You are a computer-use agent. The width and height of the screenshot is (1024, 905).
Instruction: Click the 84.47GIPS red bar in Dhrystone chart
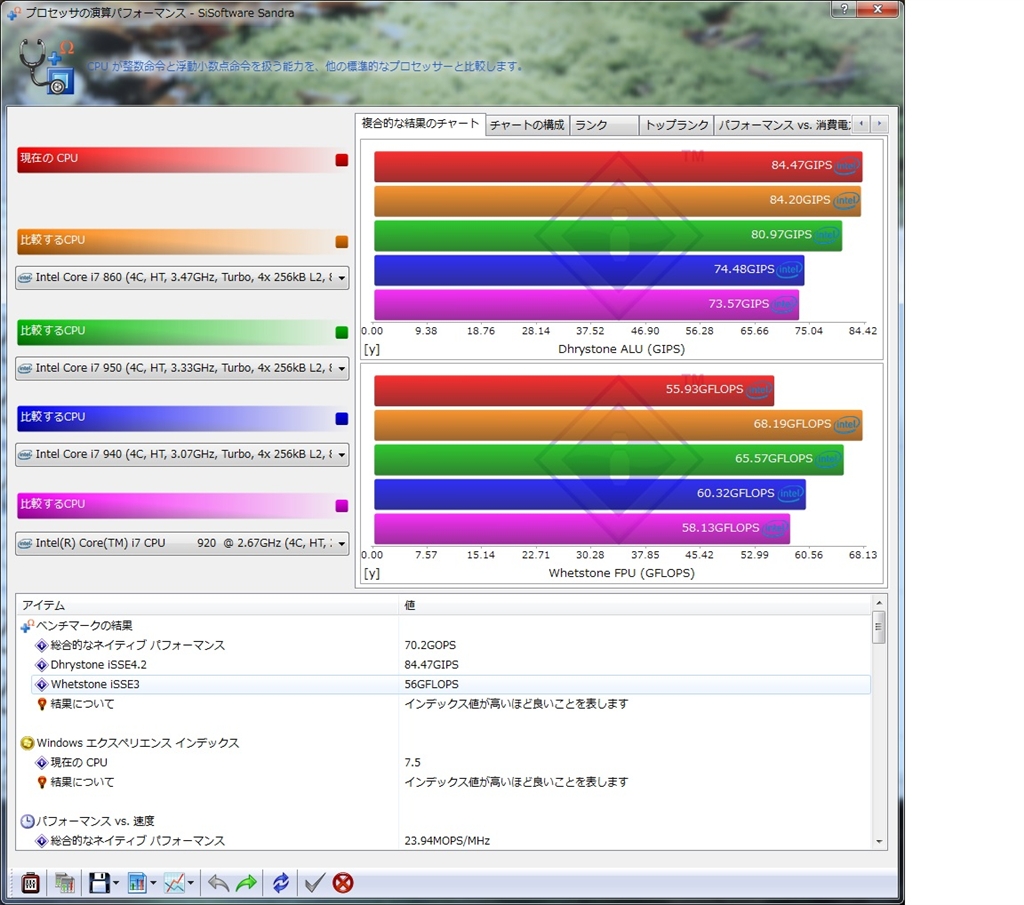(x=618, y=167)
